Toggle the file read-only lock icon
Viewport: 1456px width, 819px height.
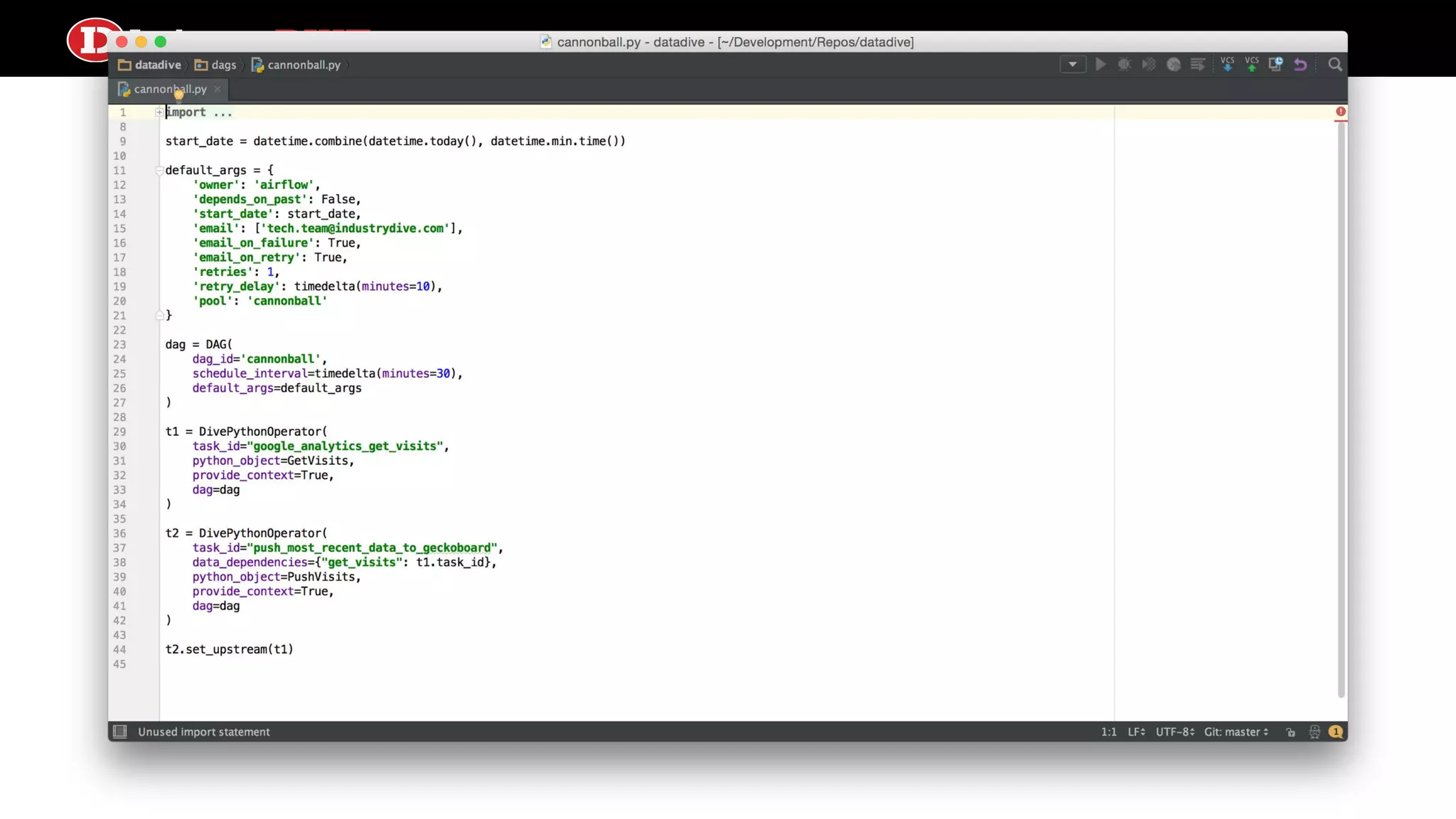pyautogui.click(x=1290, y=732)
